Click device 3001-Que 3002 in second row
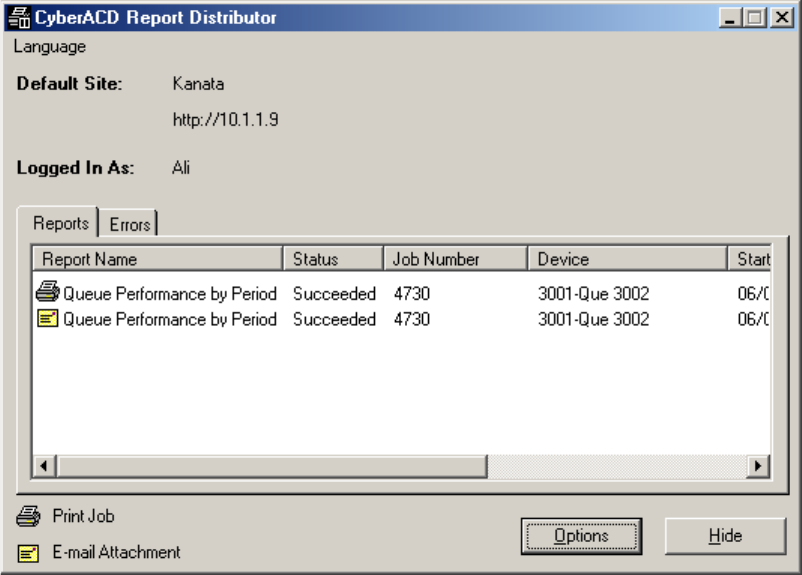The width and height of the screenshot is (802, 575). click(x=593, y=319)
